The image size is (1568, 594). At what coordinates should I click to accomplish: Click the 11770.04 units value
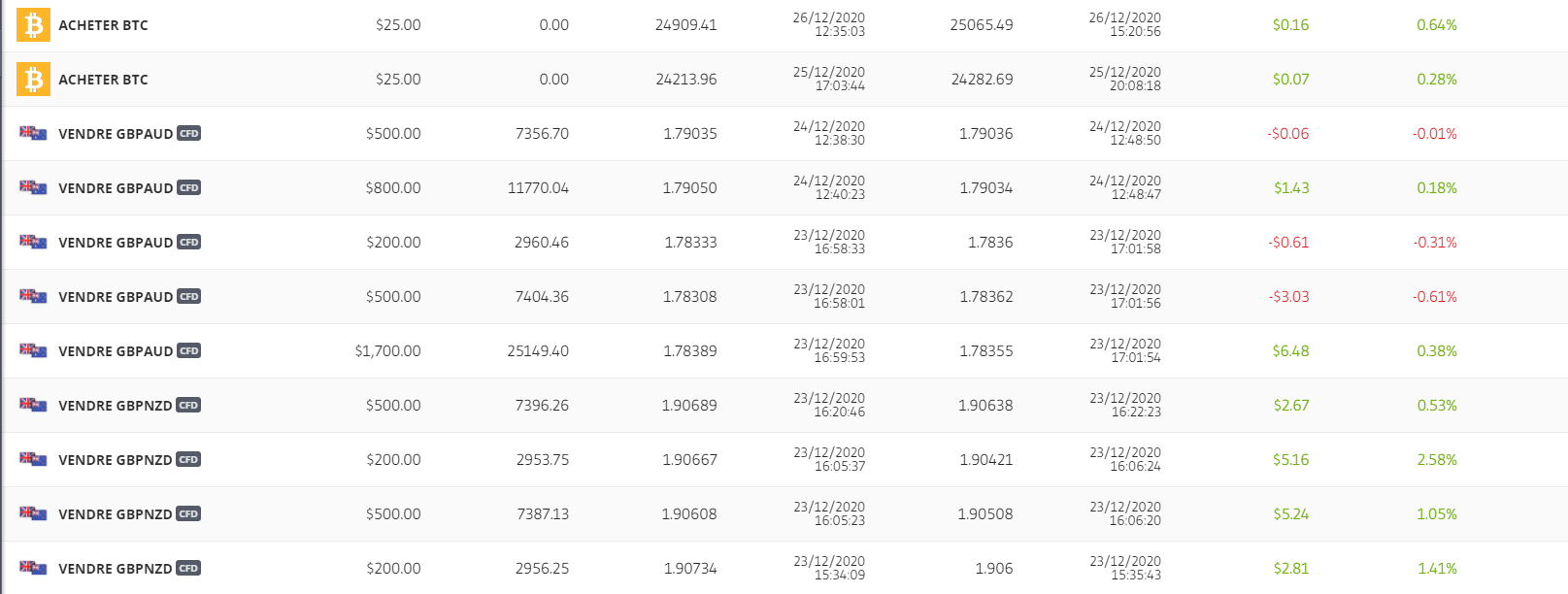tap(538, 188)
